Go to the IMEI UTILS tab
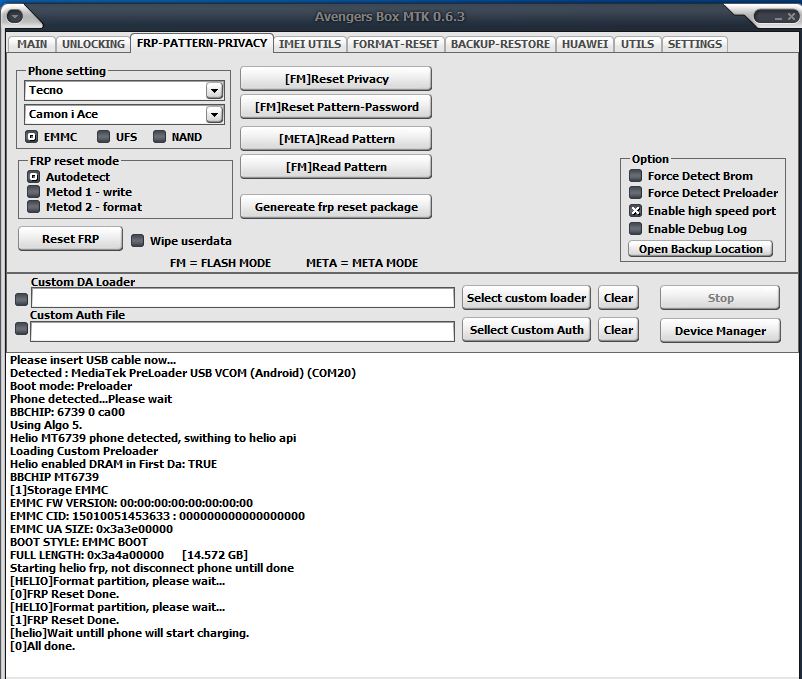Image resolution: width=802 pixels, height=679 pixels. (310, 44)
